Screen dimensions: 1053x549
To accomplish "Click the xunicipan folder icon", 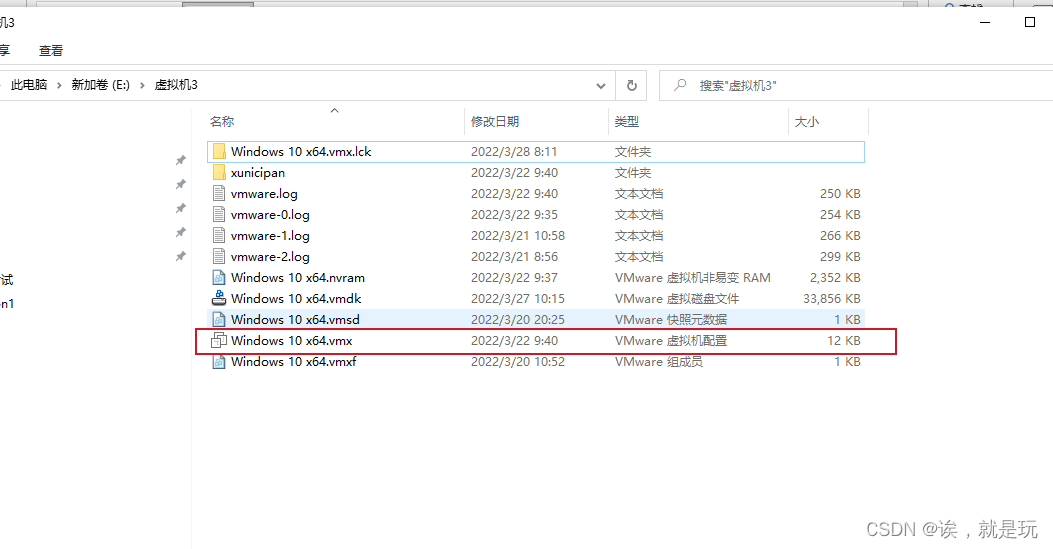I will pos(219,172).
